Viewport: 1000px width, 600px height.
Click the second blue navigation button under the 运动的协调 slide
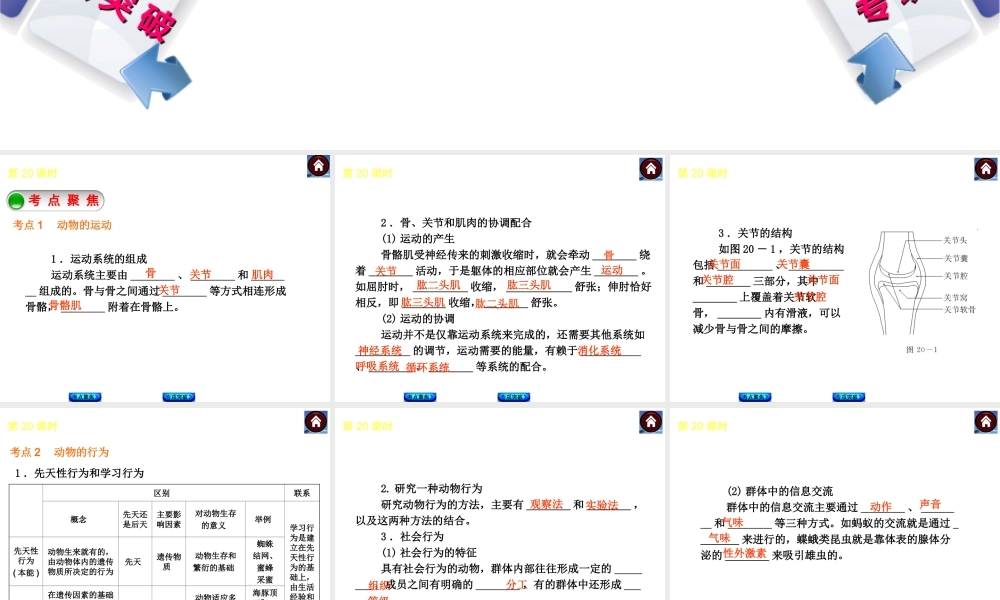[x=513, y=397]
